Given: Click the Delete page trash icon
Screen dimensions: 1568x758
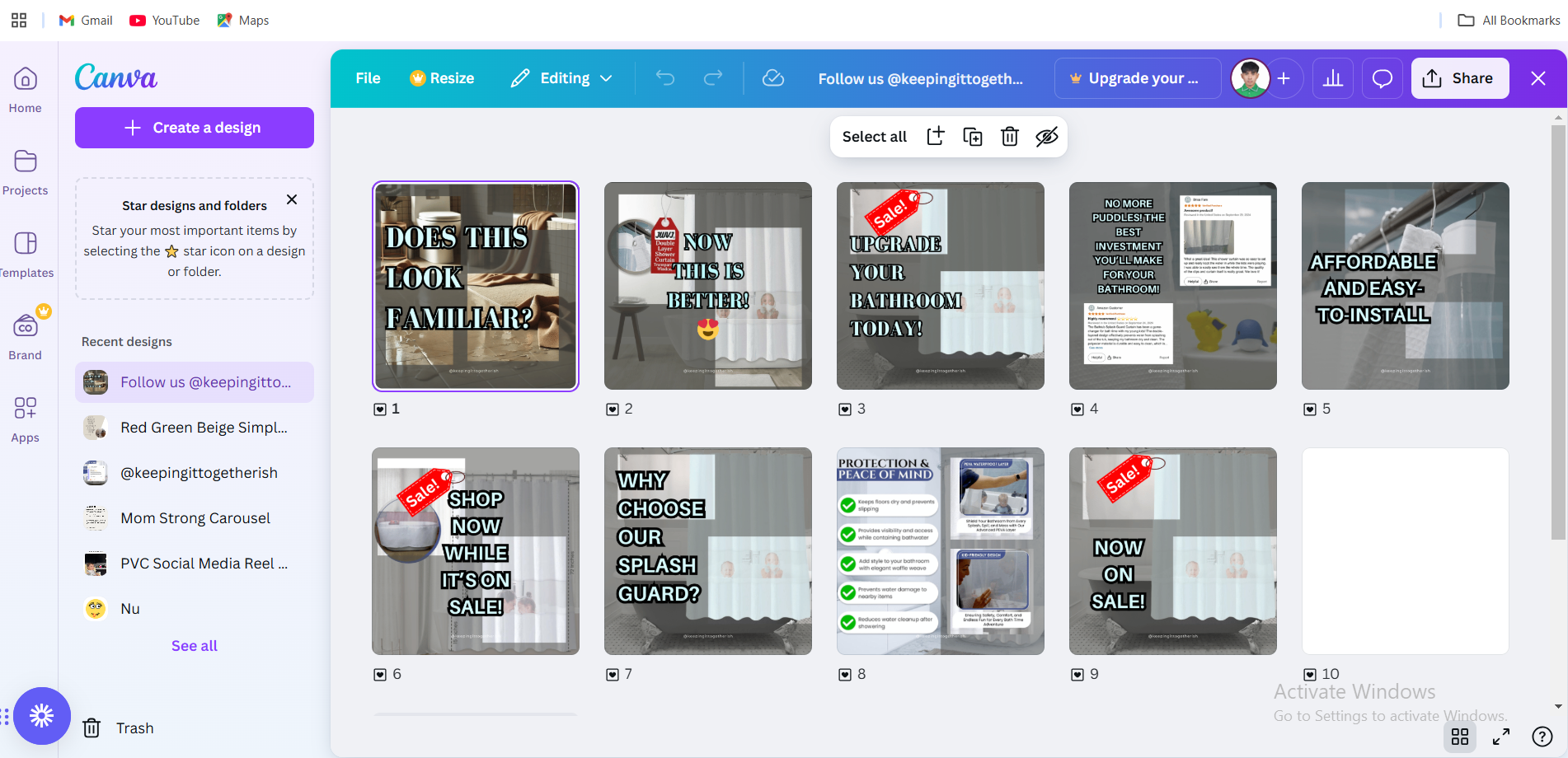Looking at the screenshot, I should pos(1010,137).
